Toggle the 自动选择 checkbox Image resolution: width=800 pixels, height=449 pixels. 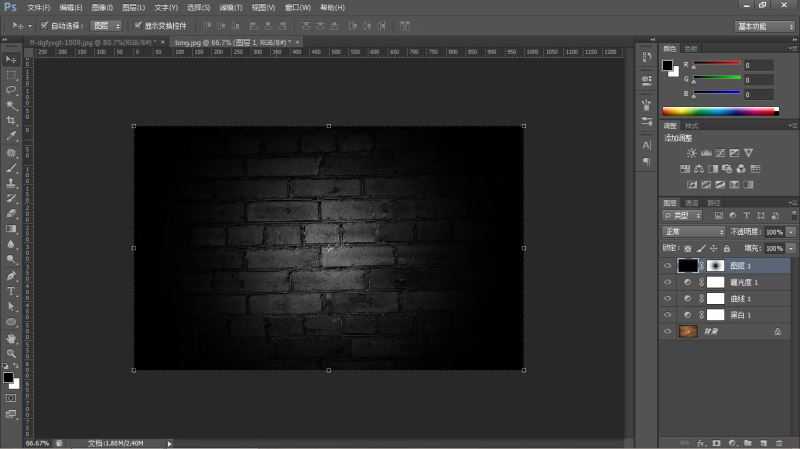click(44, 25)
